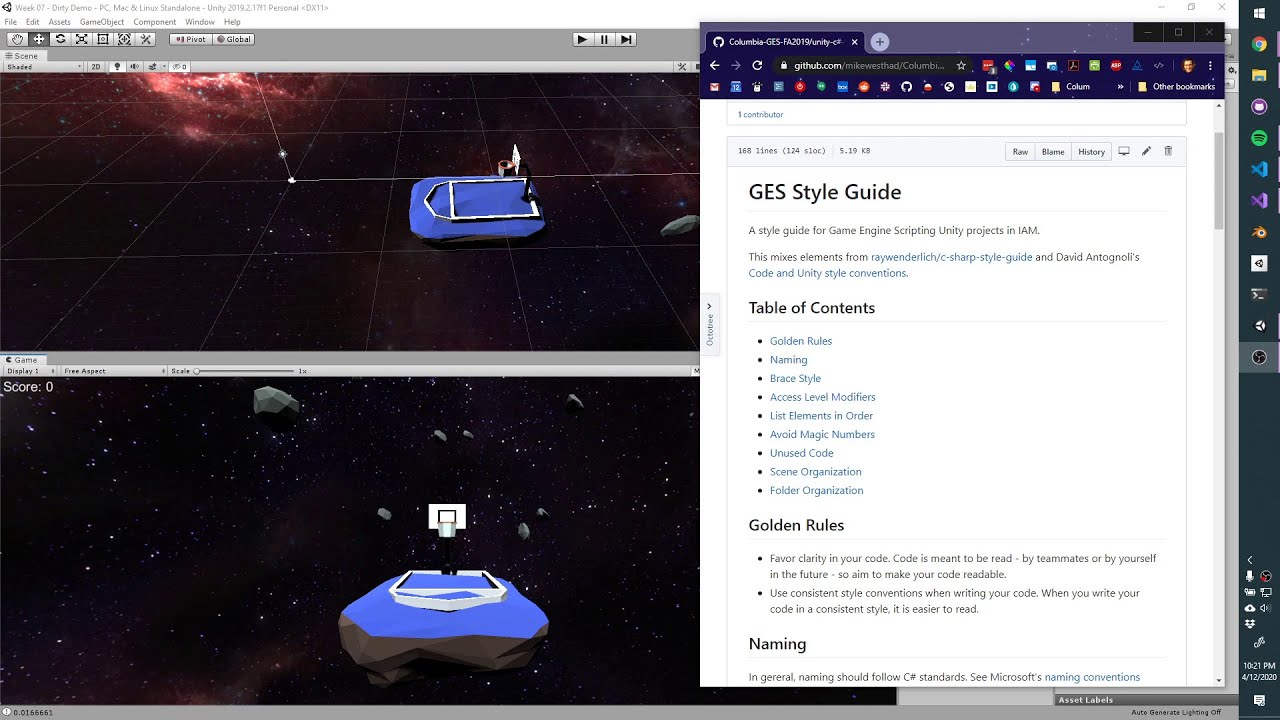Open a new Chrome tab

880,42
